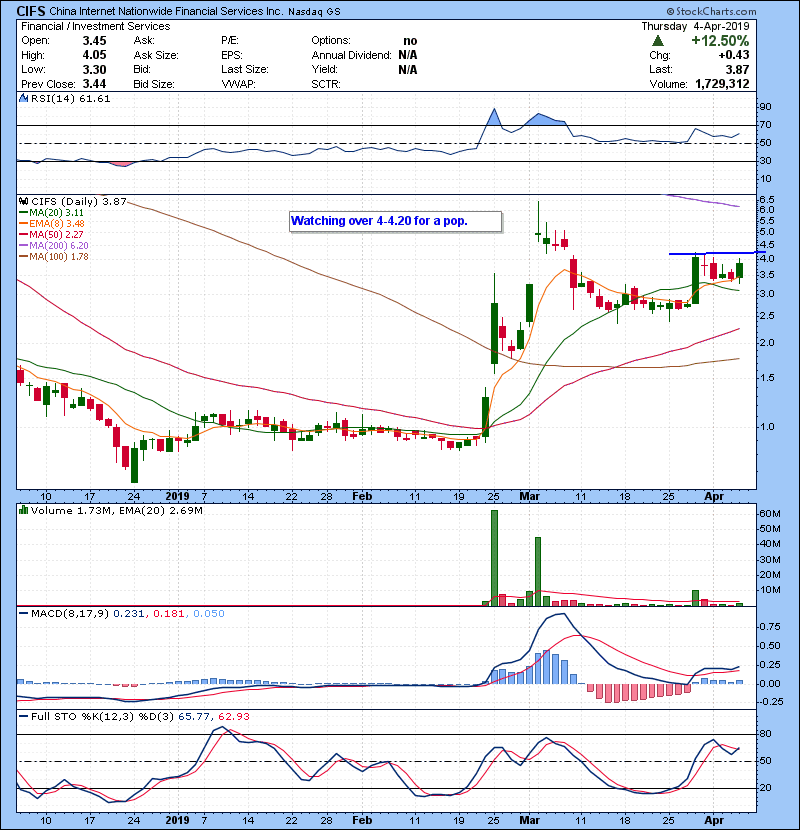Click the MACD histogram value 0.050

[x=209, y=614]
